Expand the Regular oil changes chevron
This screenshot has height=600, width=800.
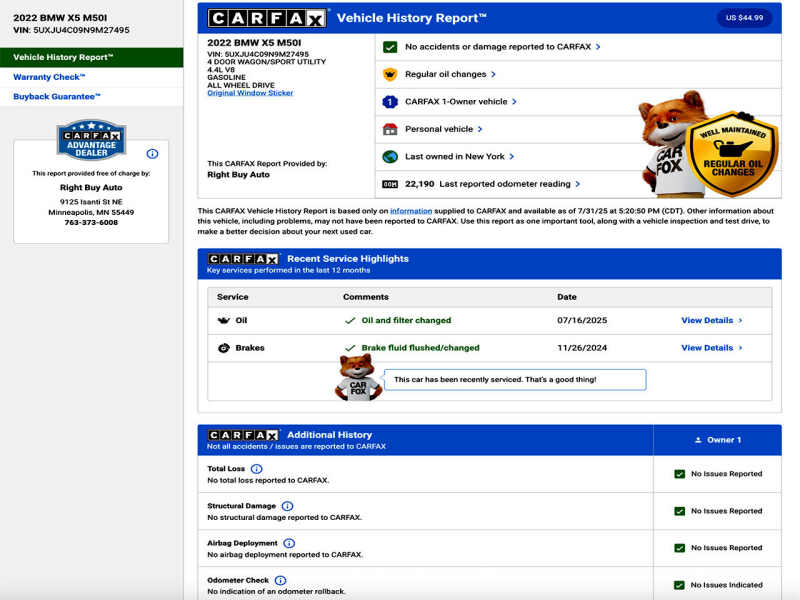coord(493,74)
